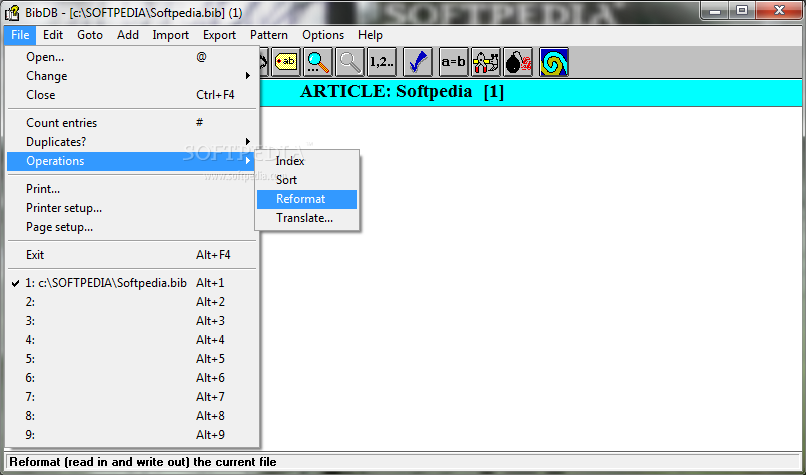Image resolution: width=806 pixels, height=475 pixels.
Task: Select Sort in Operations submenu
Action: pyautogui.click(x=307, y=180)
